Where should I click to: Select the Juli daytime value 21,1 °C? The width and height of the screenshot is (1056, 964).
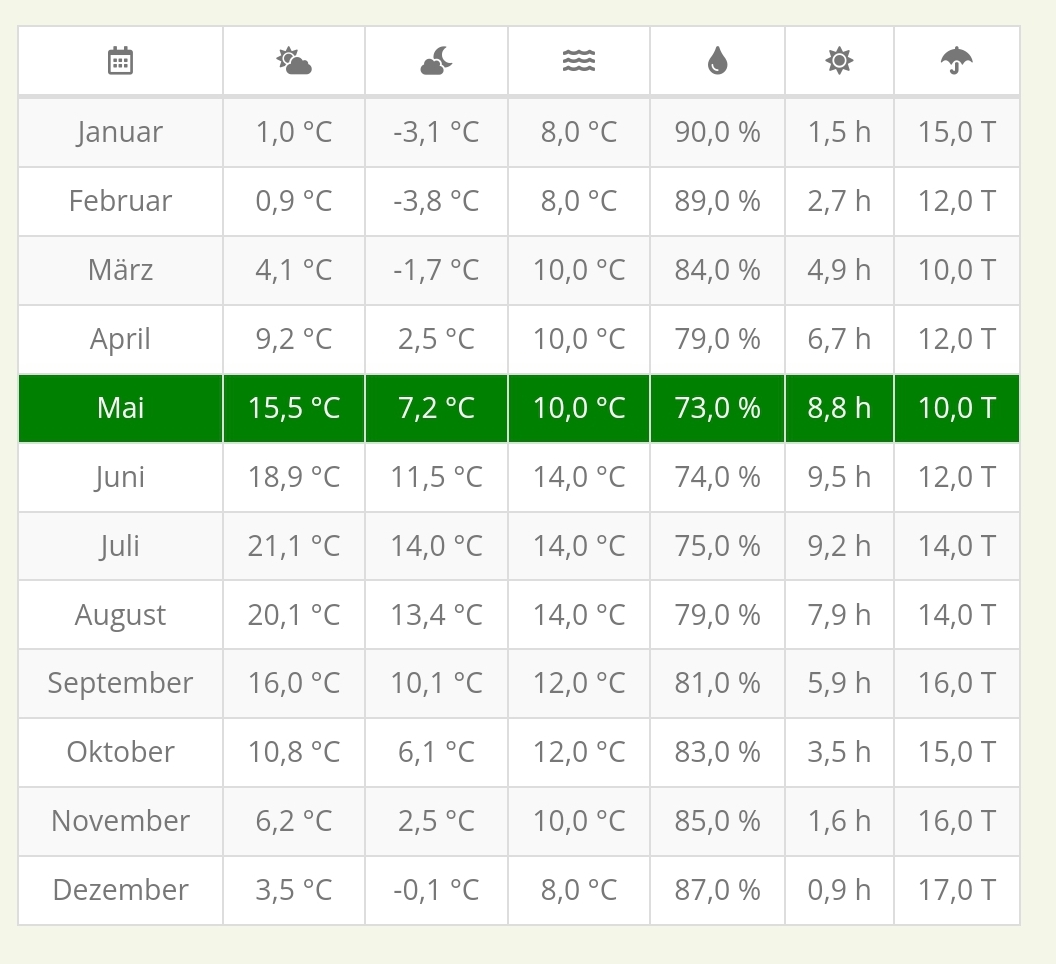click(x=294, y=546)
